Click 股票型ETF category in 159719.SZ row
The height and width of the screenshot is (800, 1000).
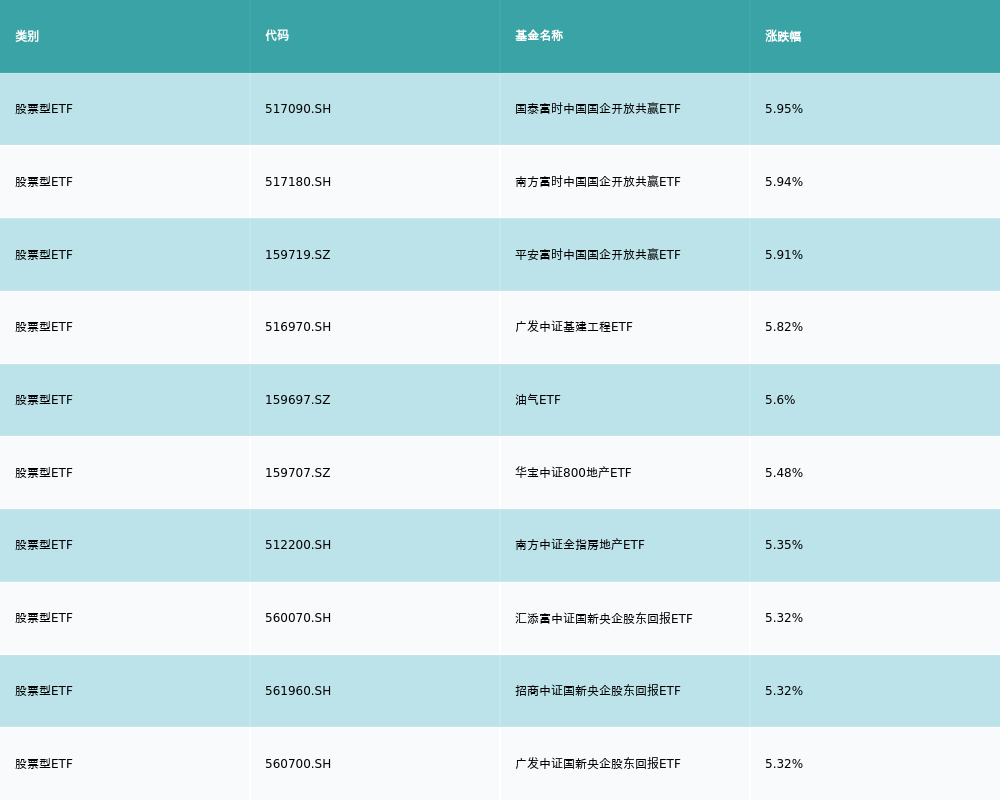[44, 255]
